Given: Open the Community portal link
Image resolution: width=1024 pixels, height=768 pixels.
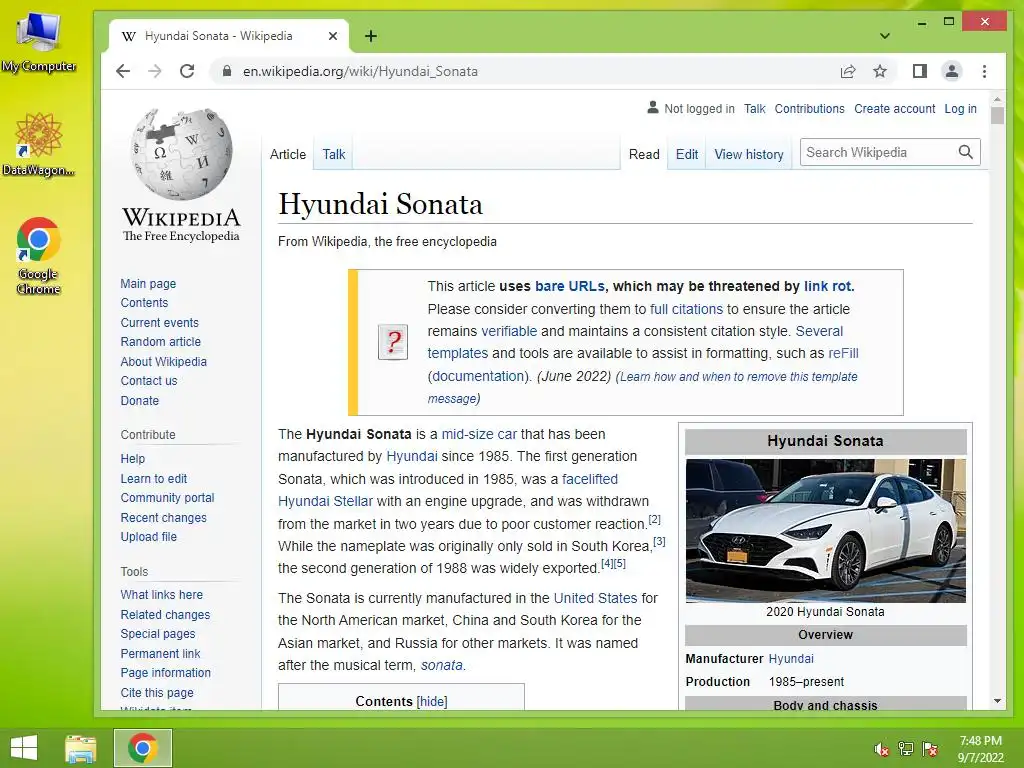Looking at the screenshot, I should coord(167,498).
